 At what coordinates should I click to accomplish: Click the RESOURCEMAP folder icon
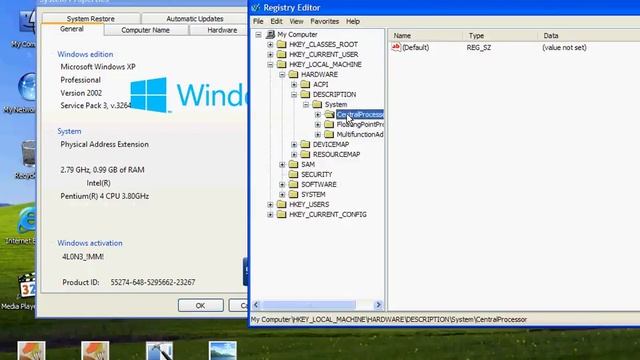pyautogui.click(x=305, y=154)
